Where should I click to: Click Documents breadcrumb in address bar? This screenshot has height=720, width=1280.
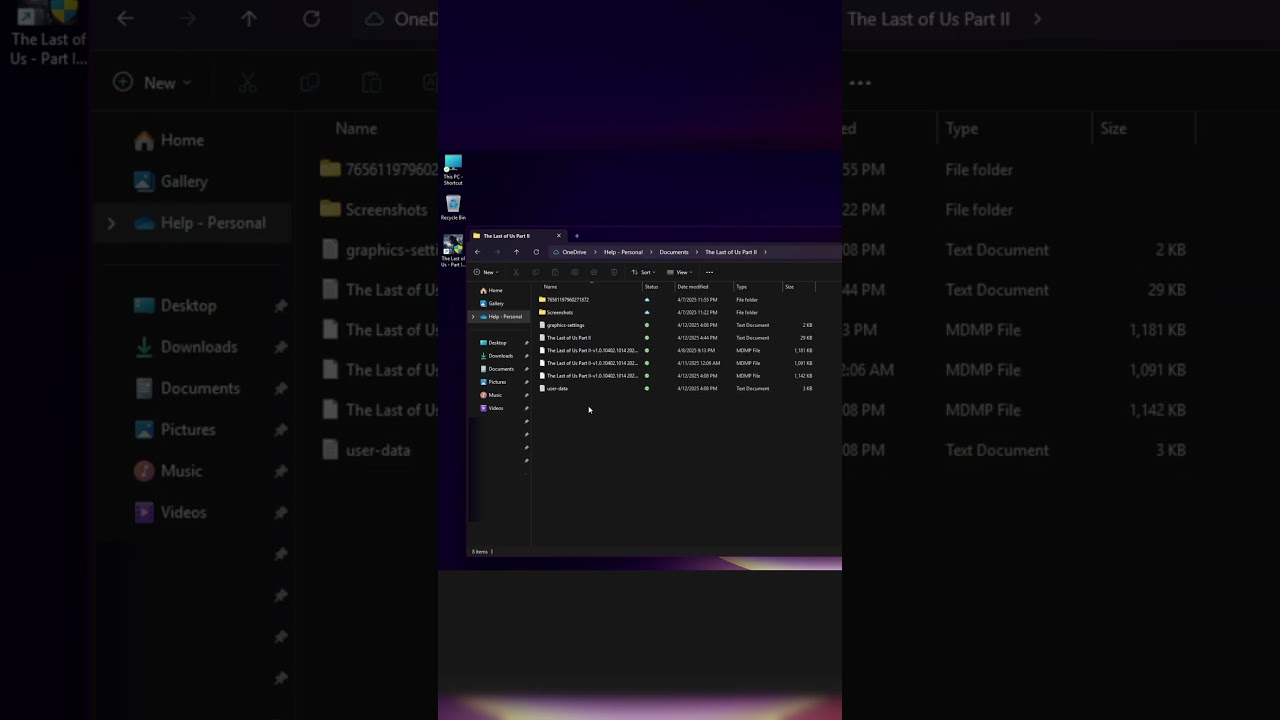point(674,252)
